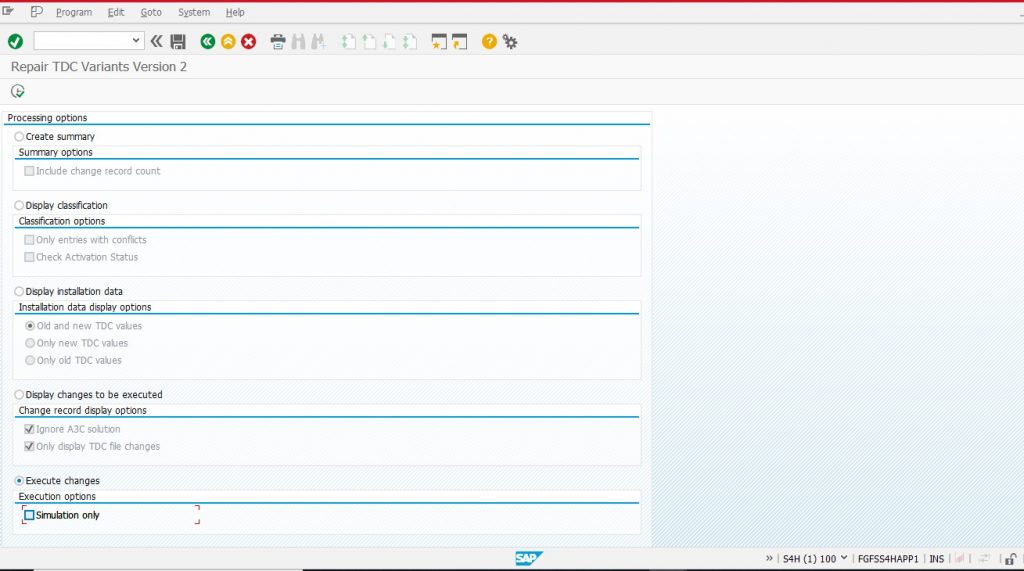The image size is (1024, 571).
Task: Click the Previous Page icon
Action: coord(369,42)
